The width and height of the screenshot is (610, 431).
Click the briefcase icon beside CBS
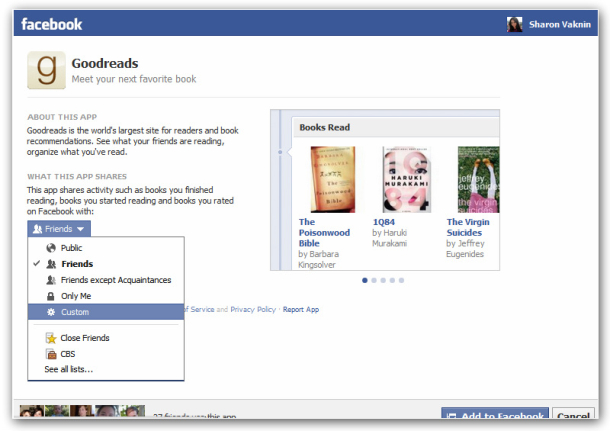(51, 354)
